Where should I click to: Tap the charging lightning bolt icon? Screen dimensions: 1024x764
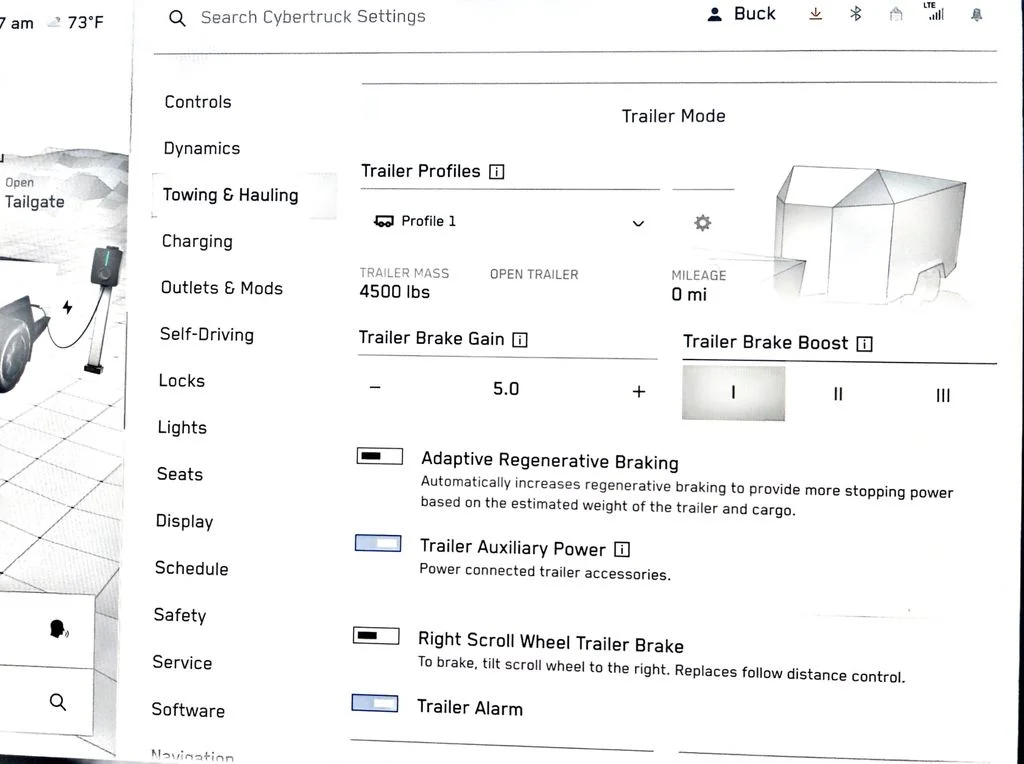(67, 307)
